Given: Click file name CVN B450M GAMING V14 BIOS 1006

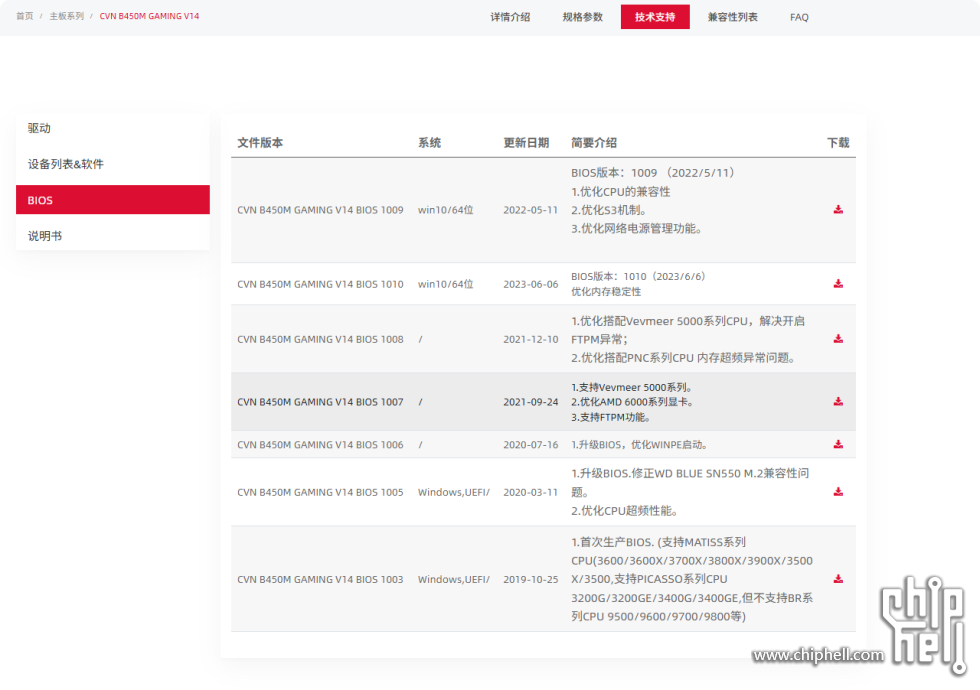Looking at the screenshot, I should [x=320, y=445].
